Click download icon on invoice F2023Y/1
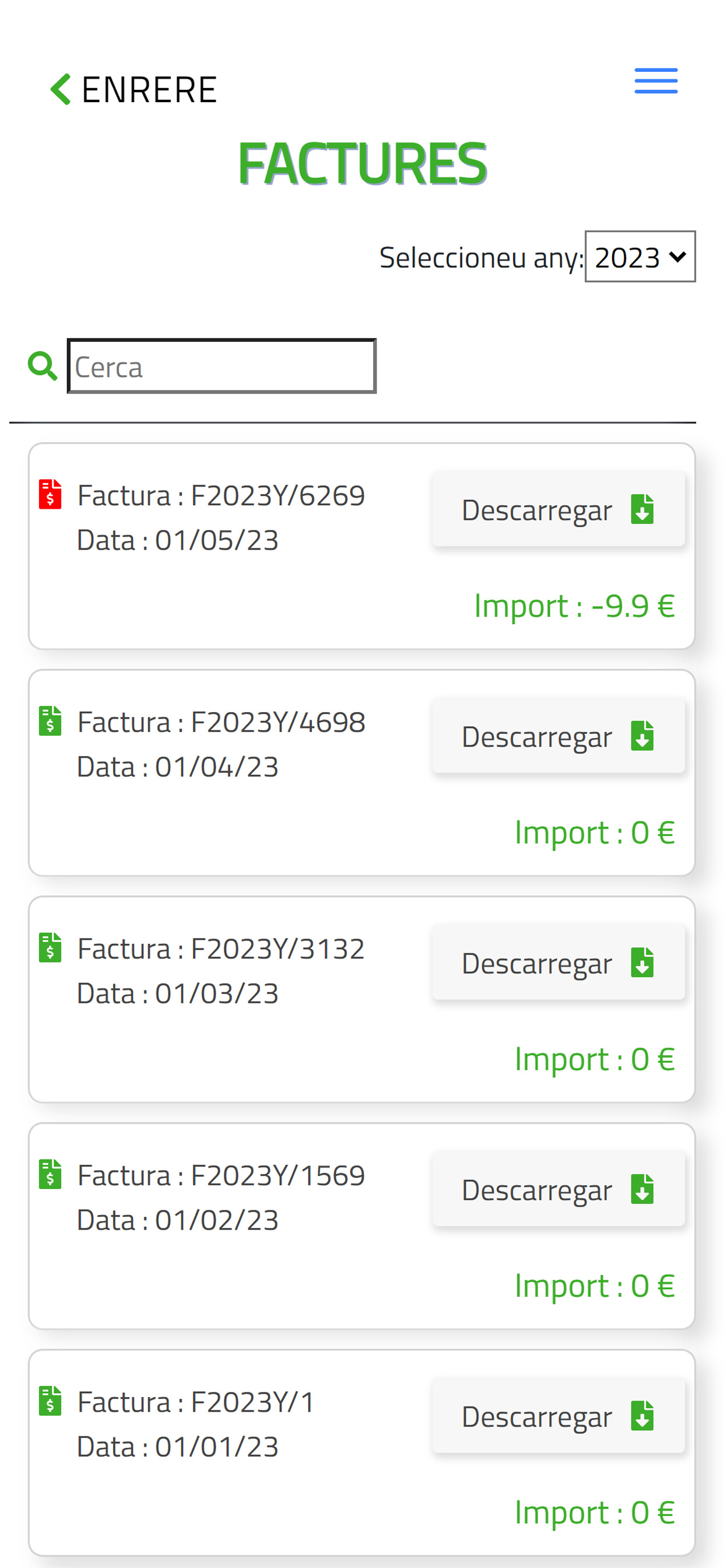This screenshot has height=1568, width=724. 642,1416
